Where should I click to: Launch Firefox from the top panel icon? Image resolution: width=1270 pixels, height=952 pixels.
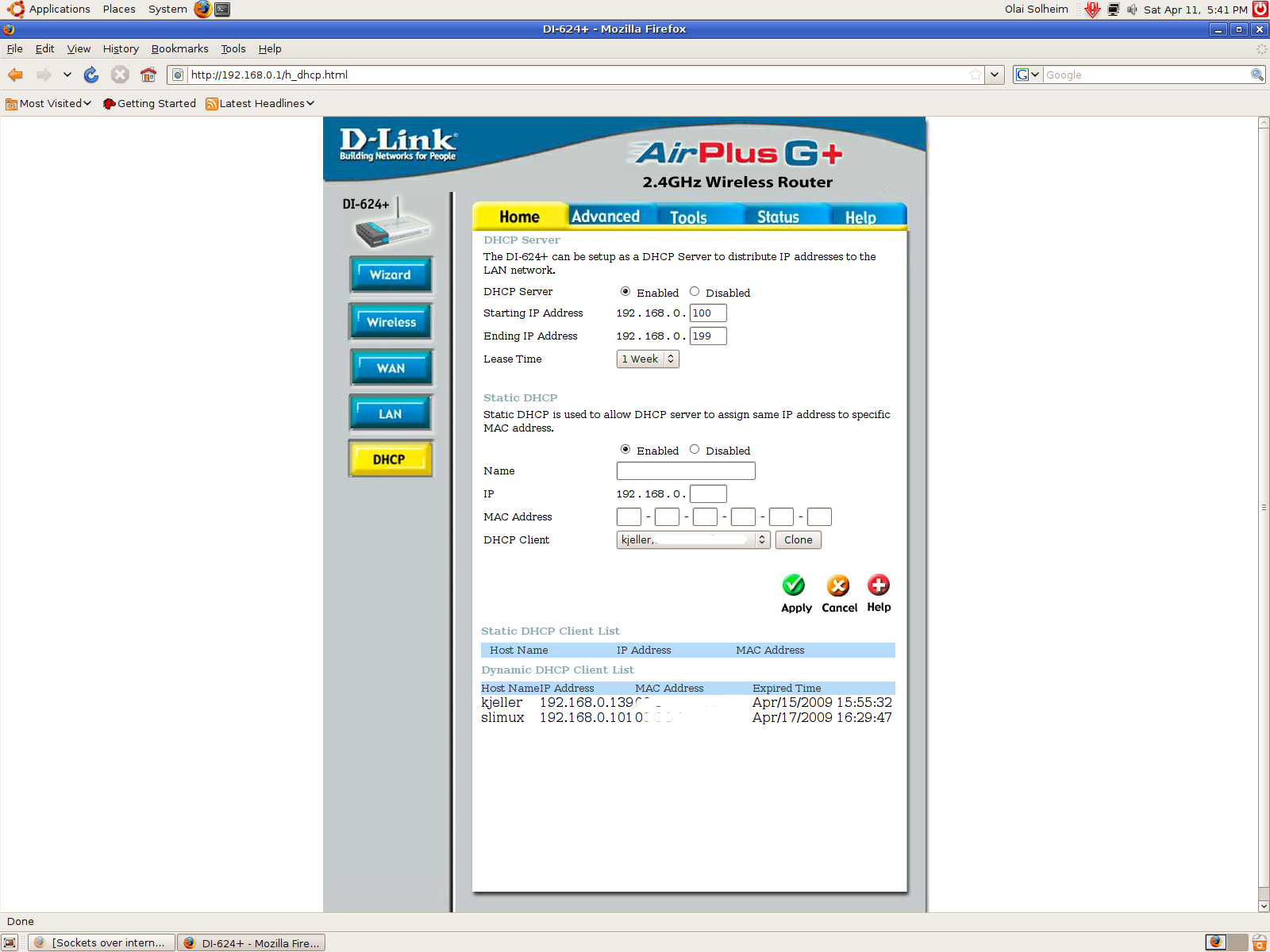tap(203, 10)
